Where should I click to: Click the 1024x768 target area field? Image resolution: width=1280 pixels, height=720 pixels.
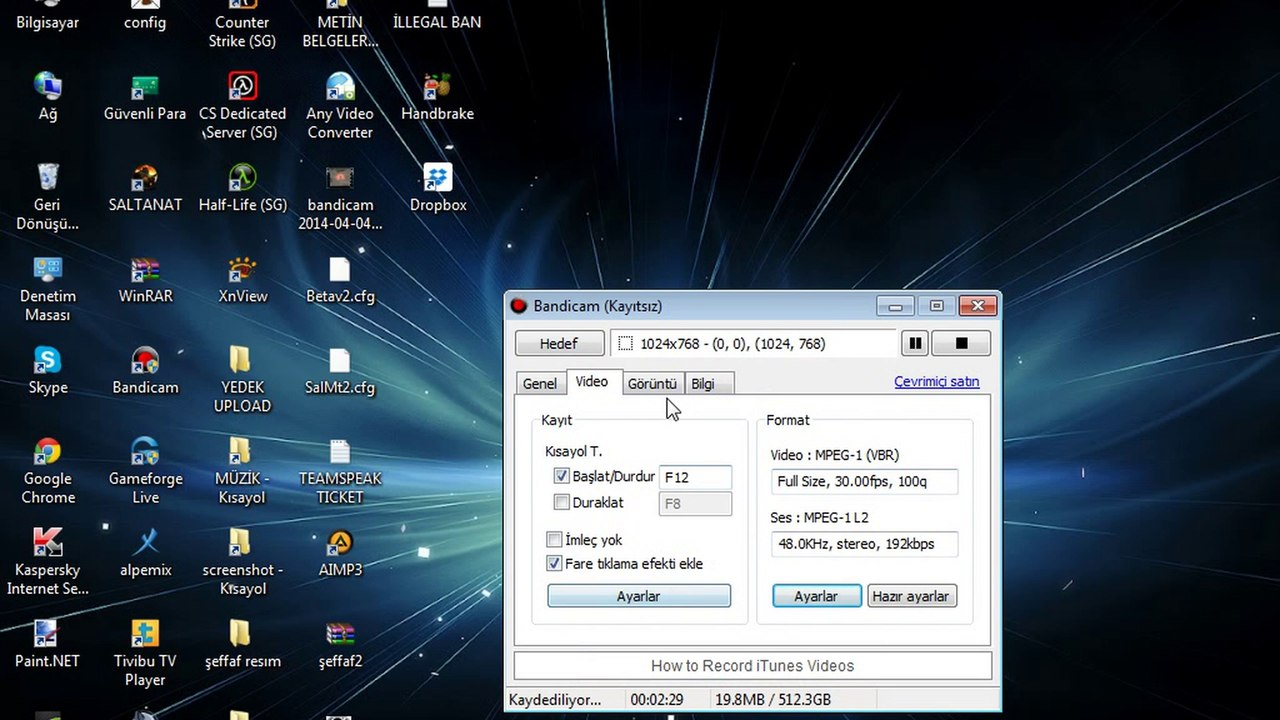[754, 344]
